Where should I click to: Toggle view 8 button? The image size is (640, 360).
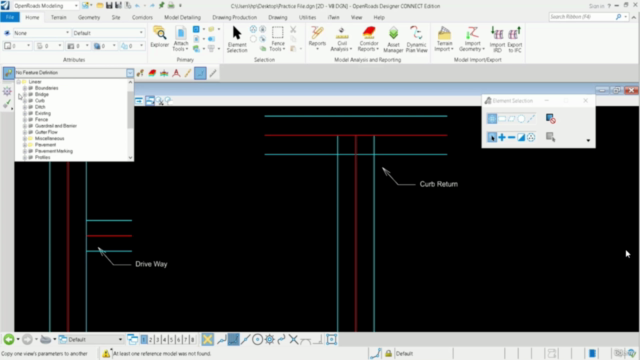[x=192, y=339]
